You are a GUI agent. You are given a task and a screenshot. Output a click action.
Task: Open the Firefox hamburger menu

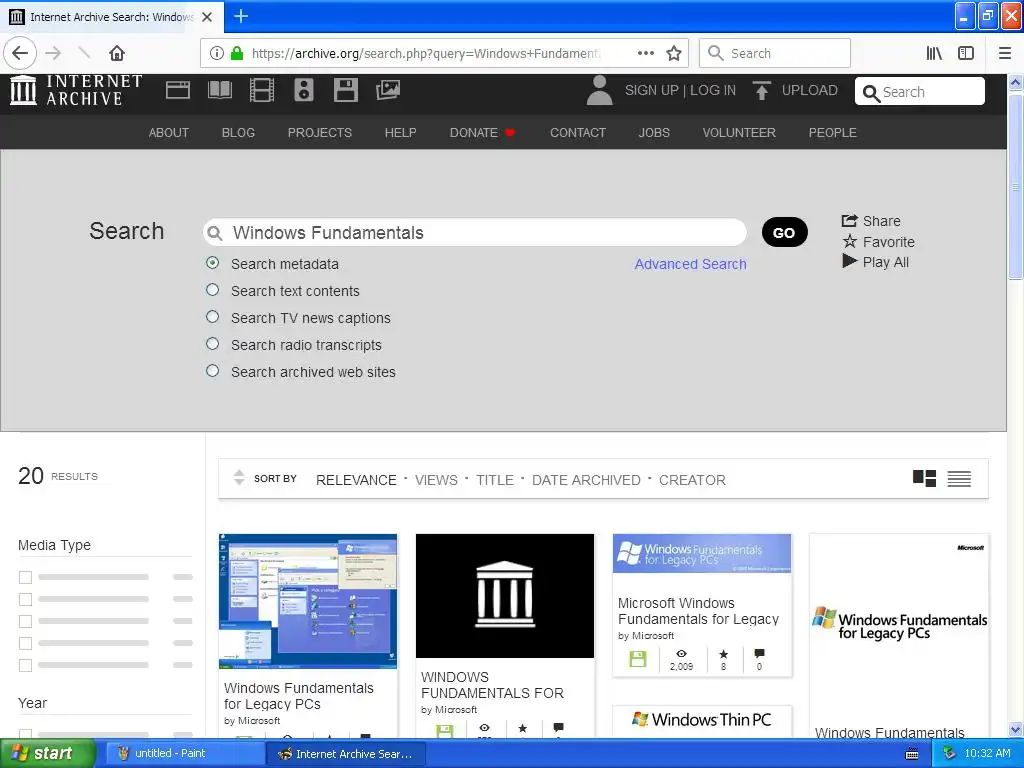[1005, 53]
